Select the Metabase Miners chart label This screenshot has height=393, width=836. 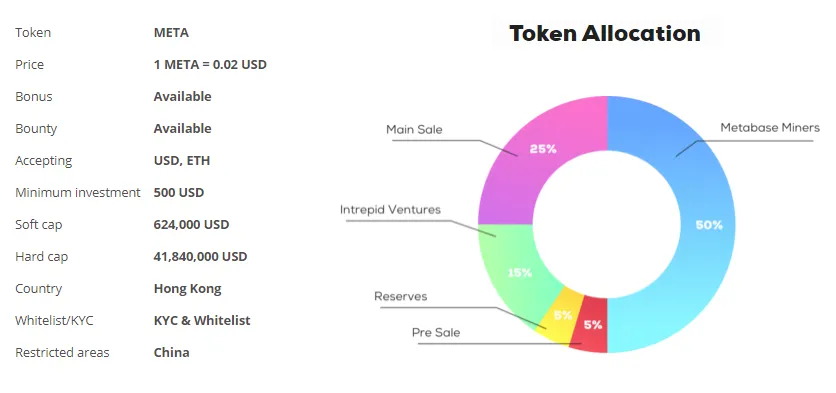770,128
